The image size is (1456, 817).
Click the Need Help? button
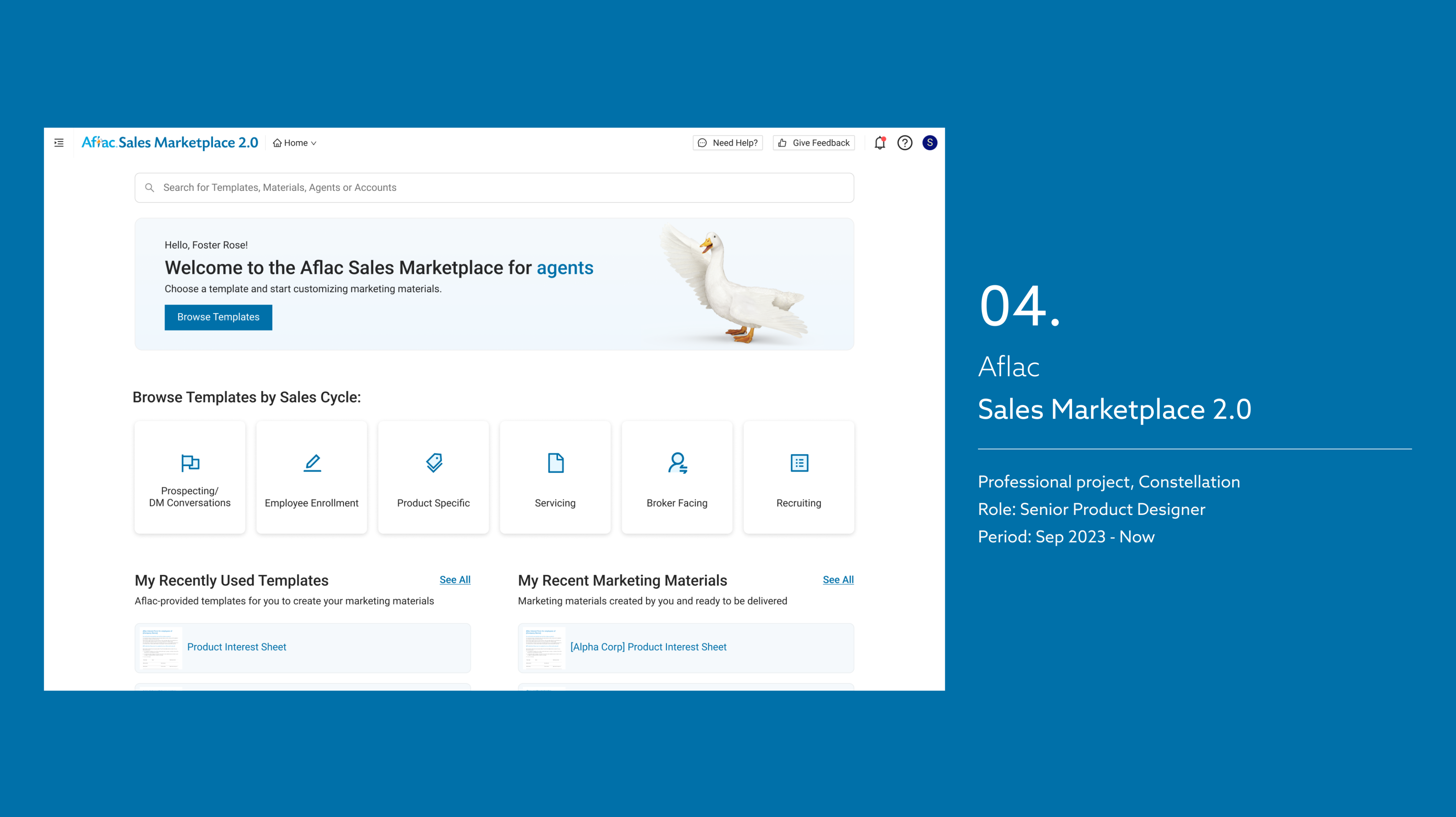click(x=728, y=143)
